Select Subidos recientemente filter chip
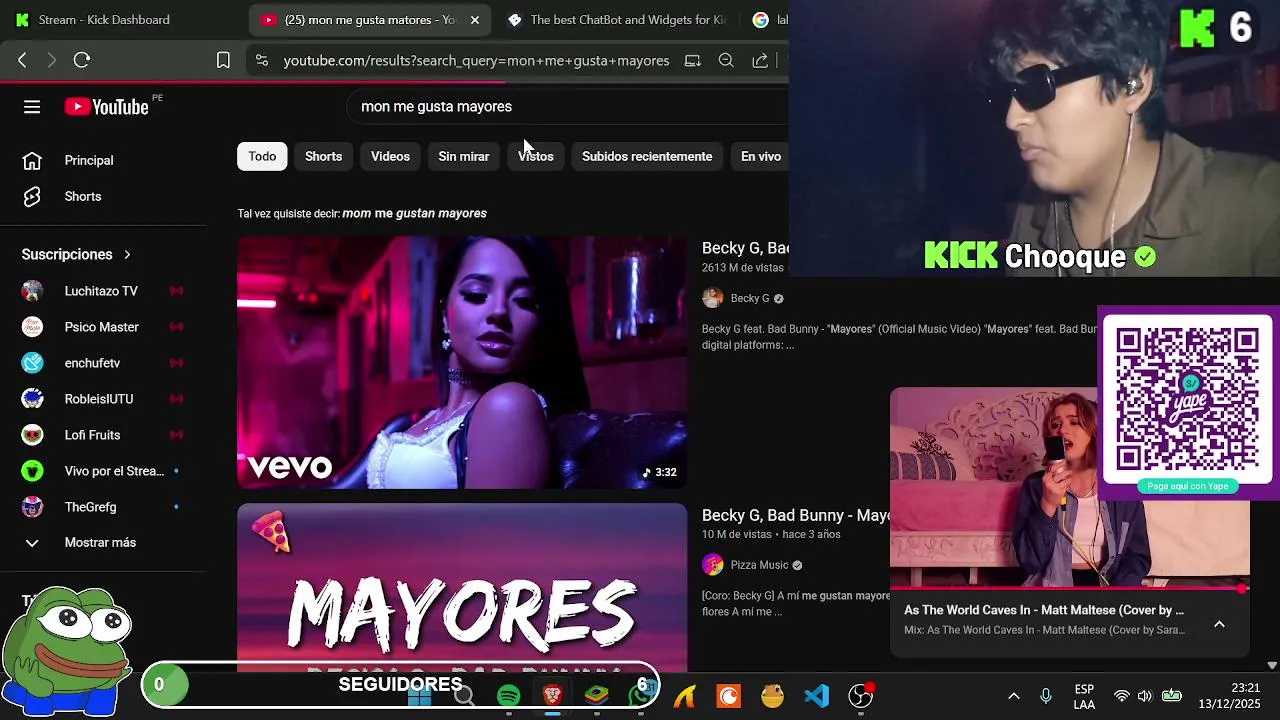The width and height of the screenshot is (1280, 720). [x=647, y=156]
